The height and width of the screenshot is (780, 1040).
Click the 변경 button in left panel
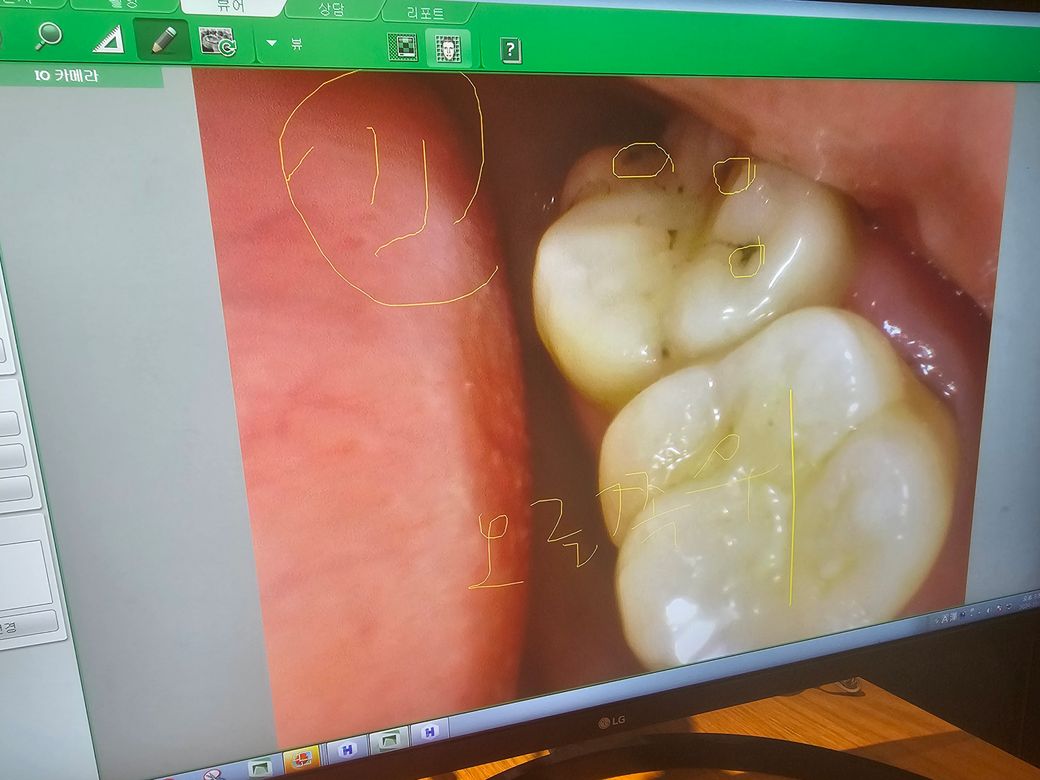22,628
